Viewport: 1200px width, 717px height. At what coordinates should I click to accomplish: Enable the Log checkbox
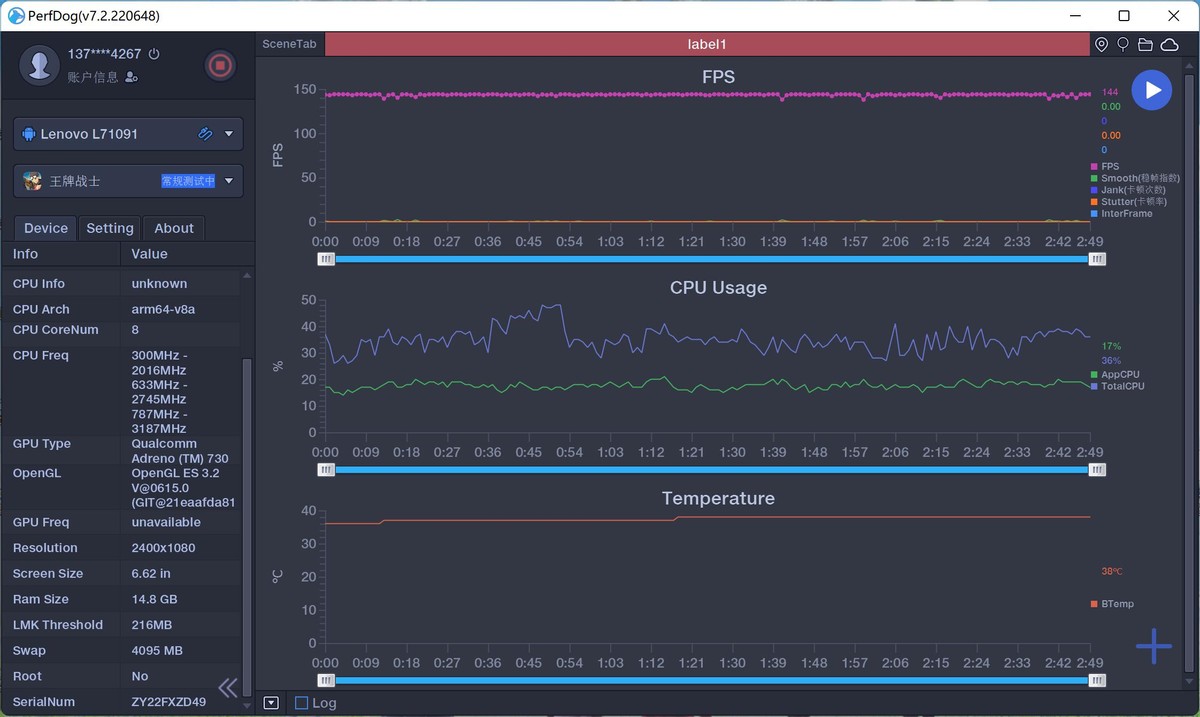pos(301,703)
